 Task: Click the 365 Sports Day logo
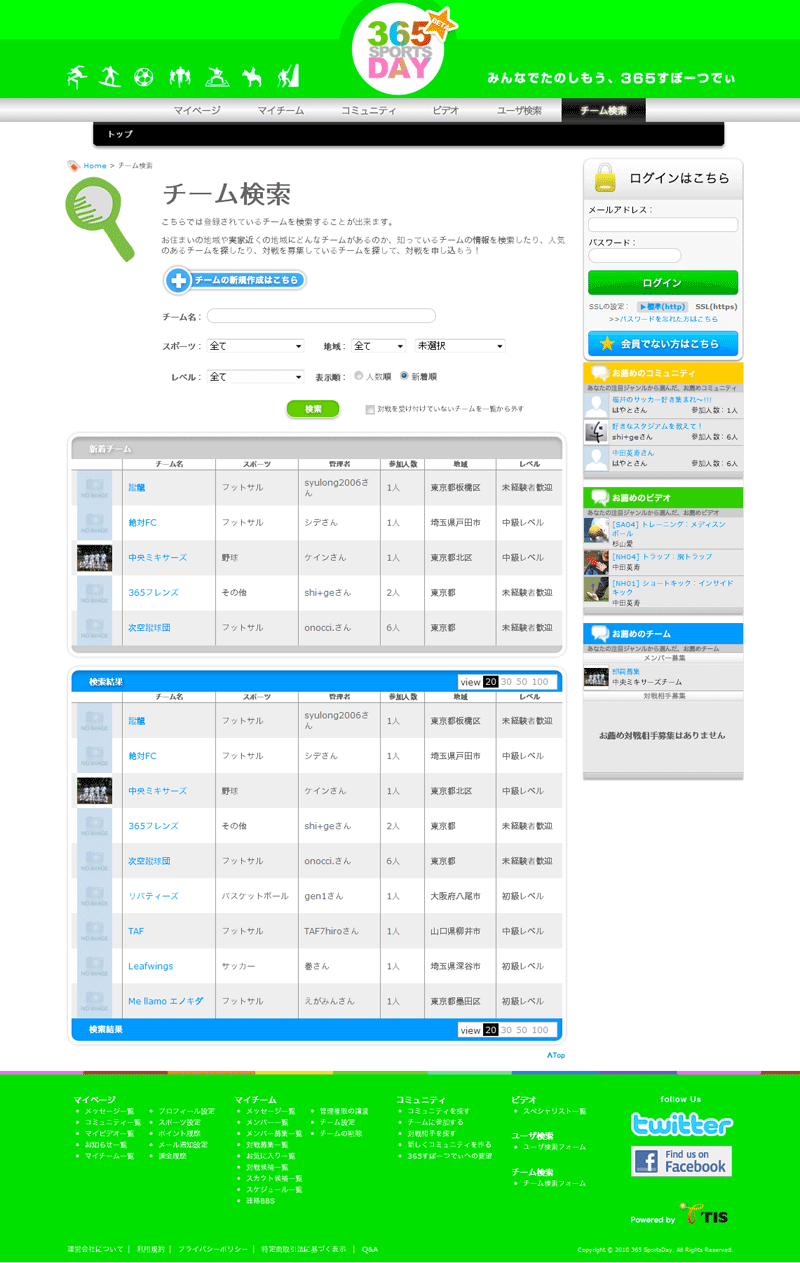click(x=400, y=51)
